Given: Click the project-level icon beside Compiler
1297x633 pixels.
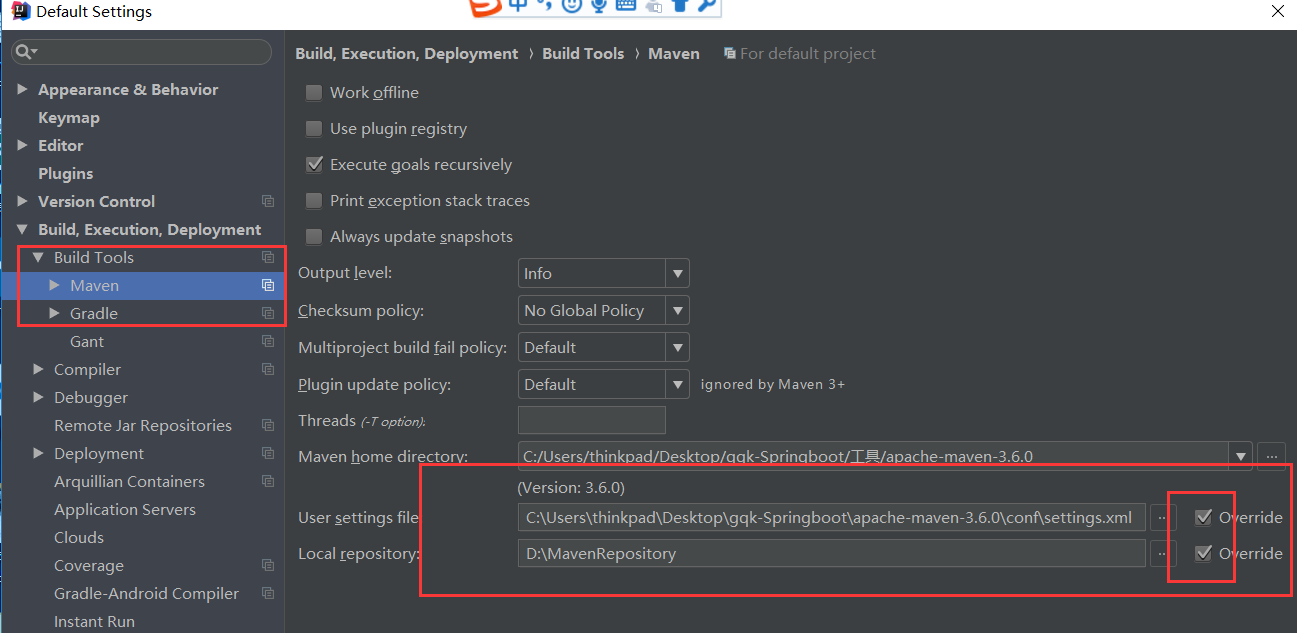Looking at the screenshot, I should [268, 370].
